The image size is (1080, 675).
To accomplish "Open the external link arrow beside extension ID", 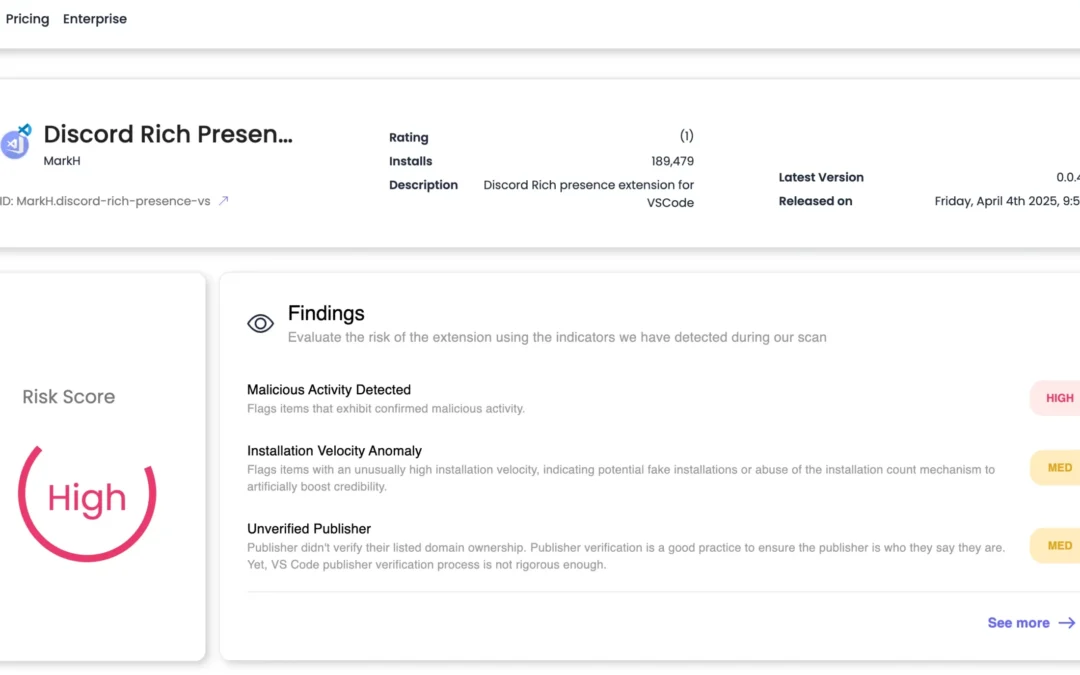I will pyautogui.click(x=223, y=201).
